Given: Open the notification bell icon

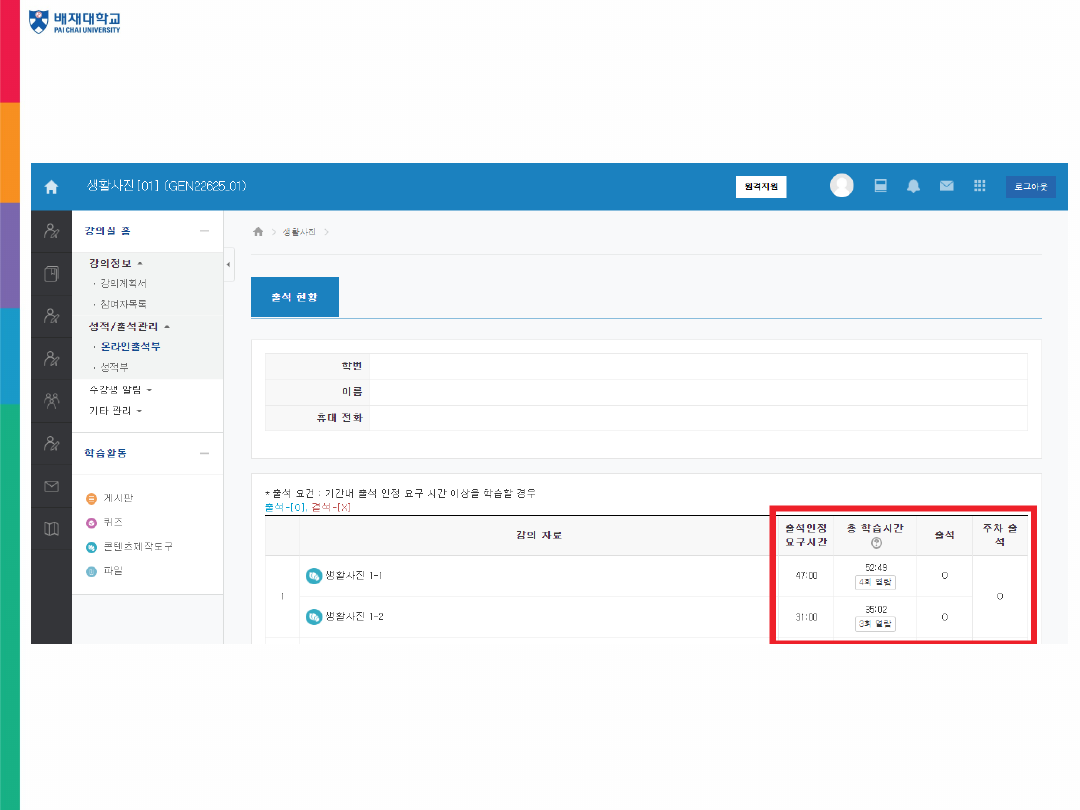Looking at the screenshot, I should coord(913,186).
